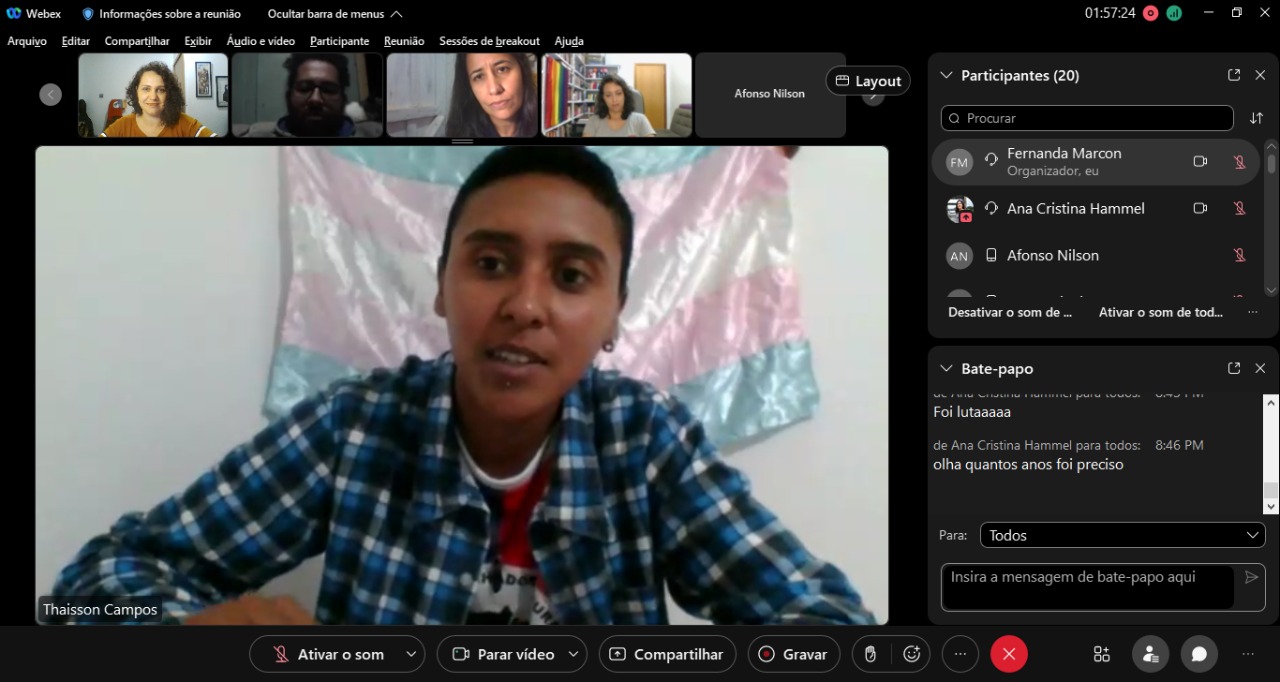Select the curly-haired woman's video thumbnail
This screenshot has height=682, width=1280.
tap(153, 95)
